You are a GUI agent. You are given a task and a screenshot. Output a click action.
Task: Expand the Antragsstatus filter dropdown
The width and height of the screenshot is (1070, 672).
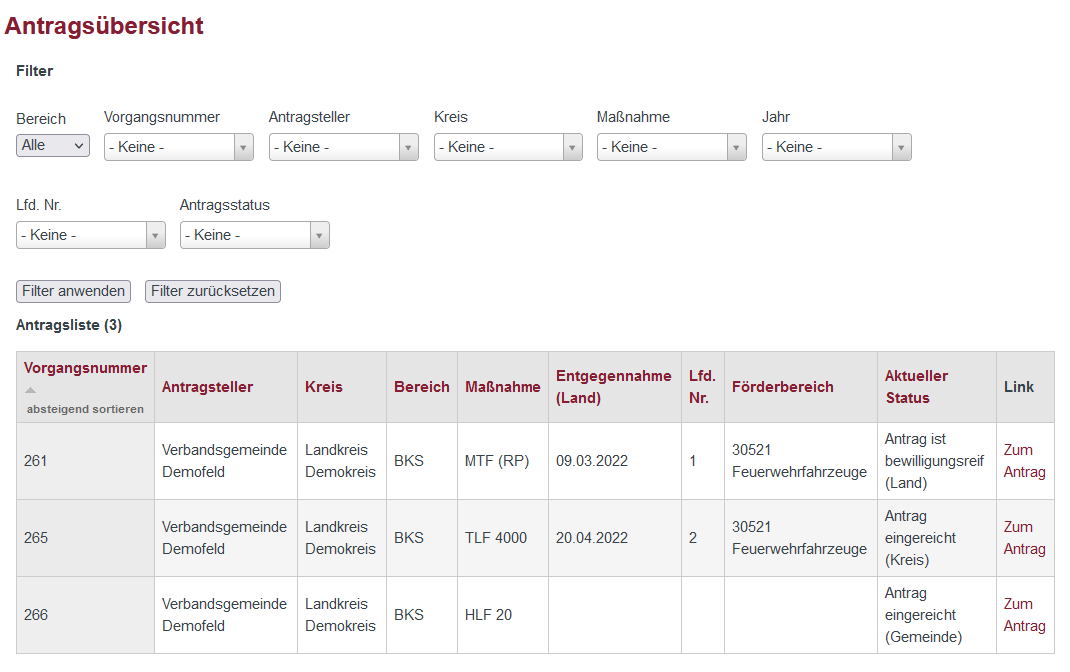(x=255, y=235)
